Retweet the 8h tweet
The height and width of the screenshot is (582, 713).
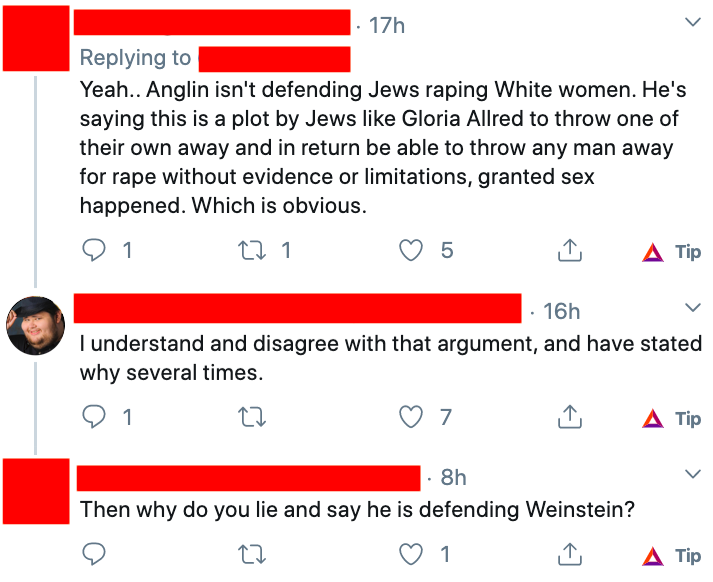[253, 553]
